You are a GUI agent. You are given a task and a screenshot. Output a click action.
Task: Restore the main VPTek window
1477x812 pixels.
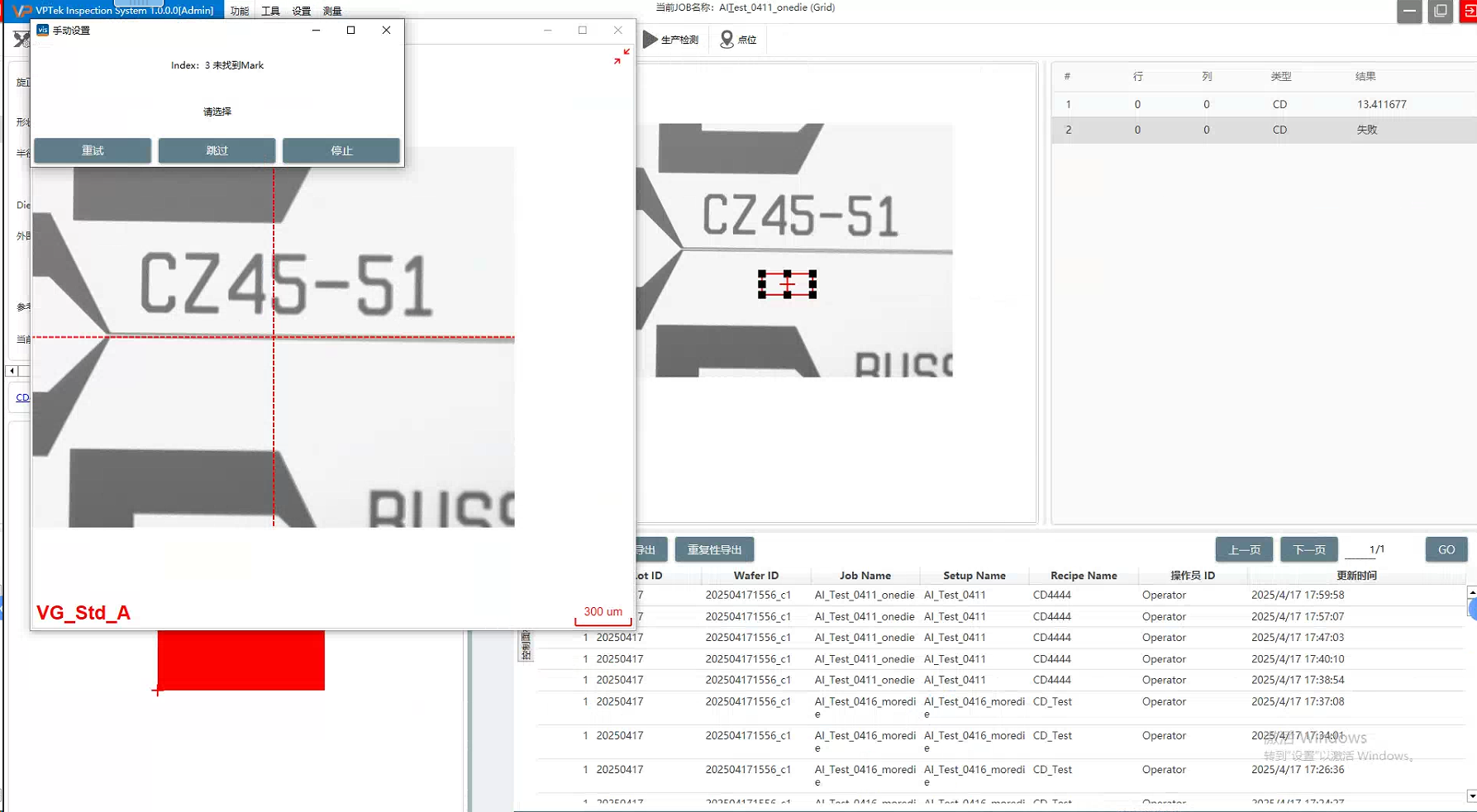pyautogui.click(x=1441, y=12)
